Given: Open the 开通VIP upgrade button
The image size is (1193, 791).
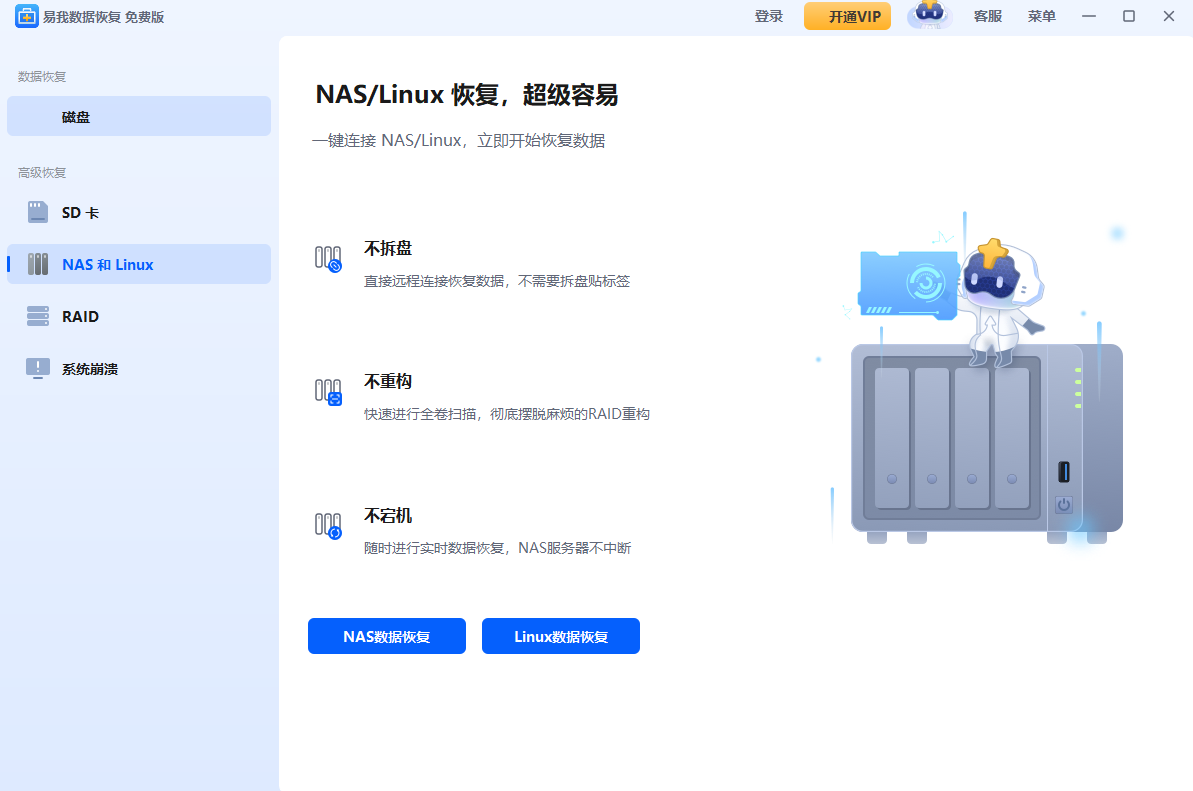Looking at the screenshot, I should click(x=847, y=16).
